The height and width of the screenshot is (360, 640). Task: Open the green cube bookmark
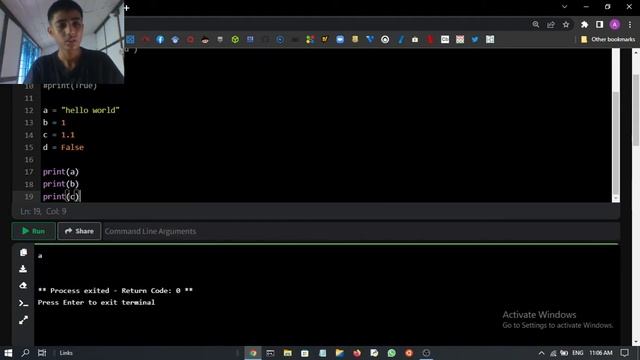click(x=235, y=40)
